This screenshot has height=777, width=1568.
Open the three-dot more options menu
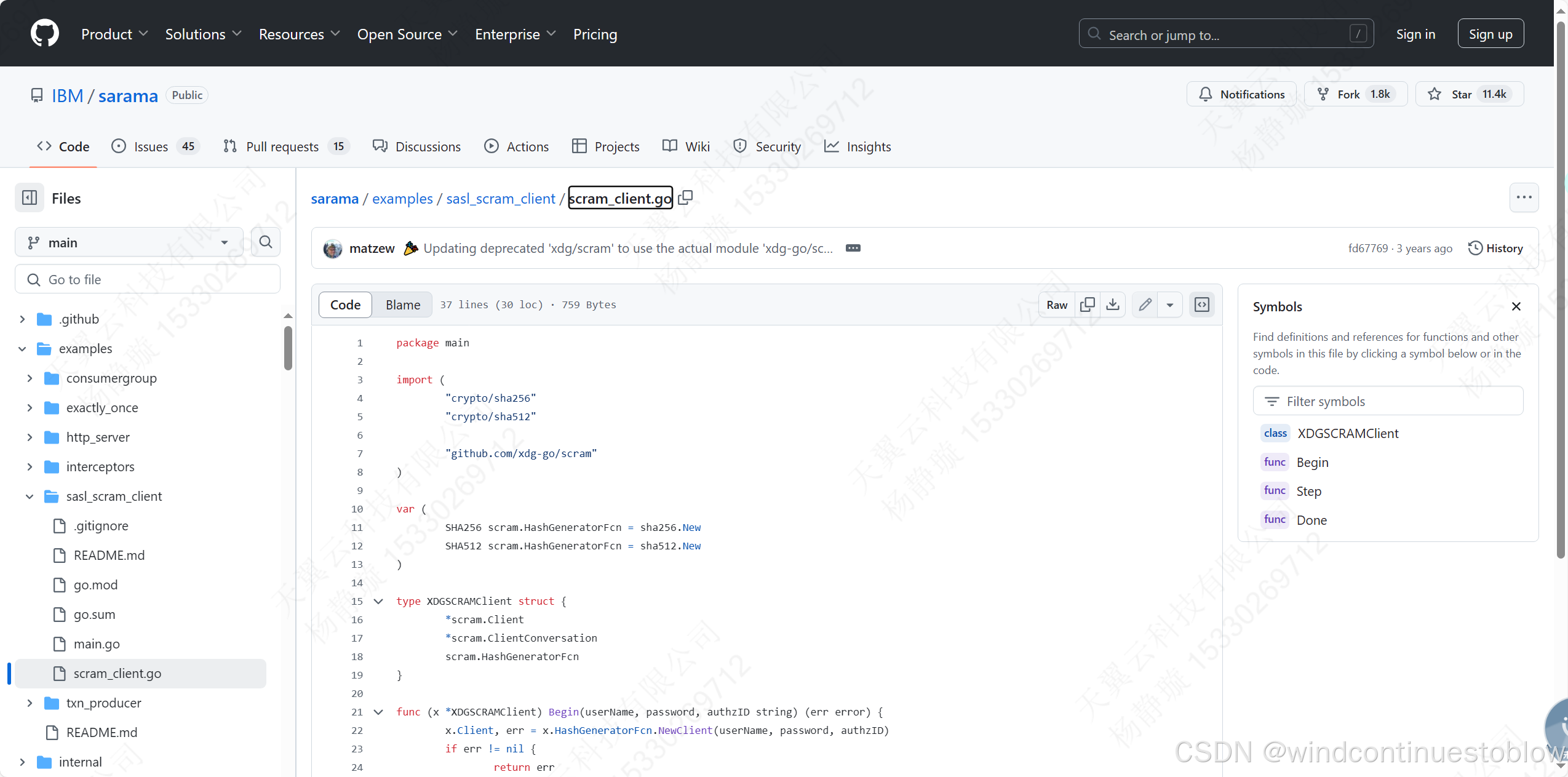[1524, 197]
